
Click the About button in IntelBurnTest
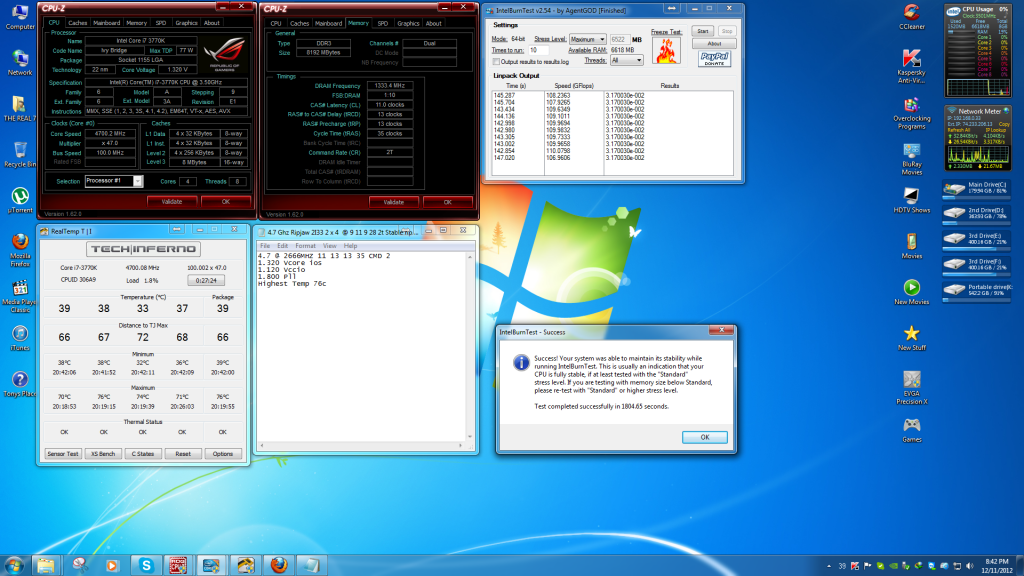(x=714, y=44)
